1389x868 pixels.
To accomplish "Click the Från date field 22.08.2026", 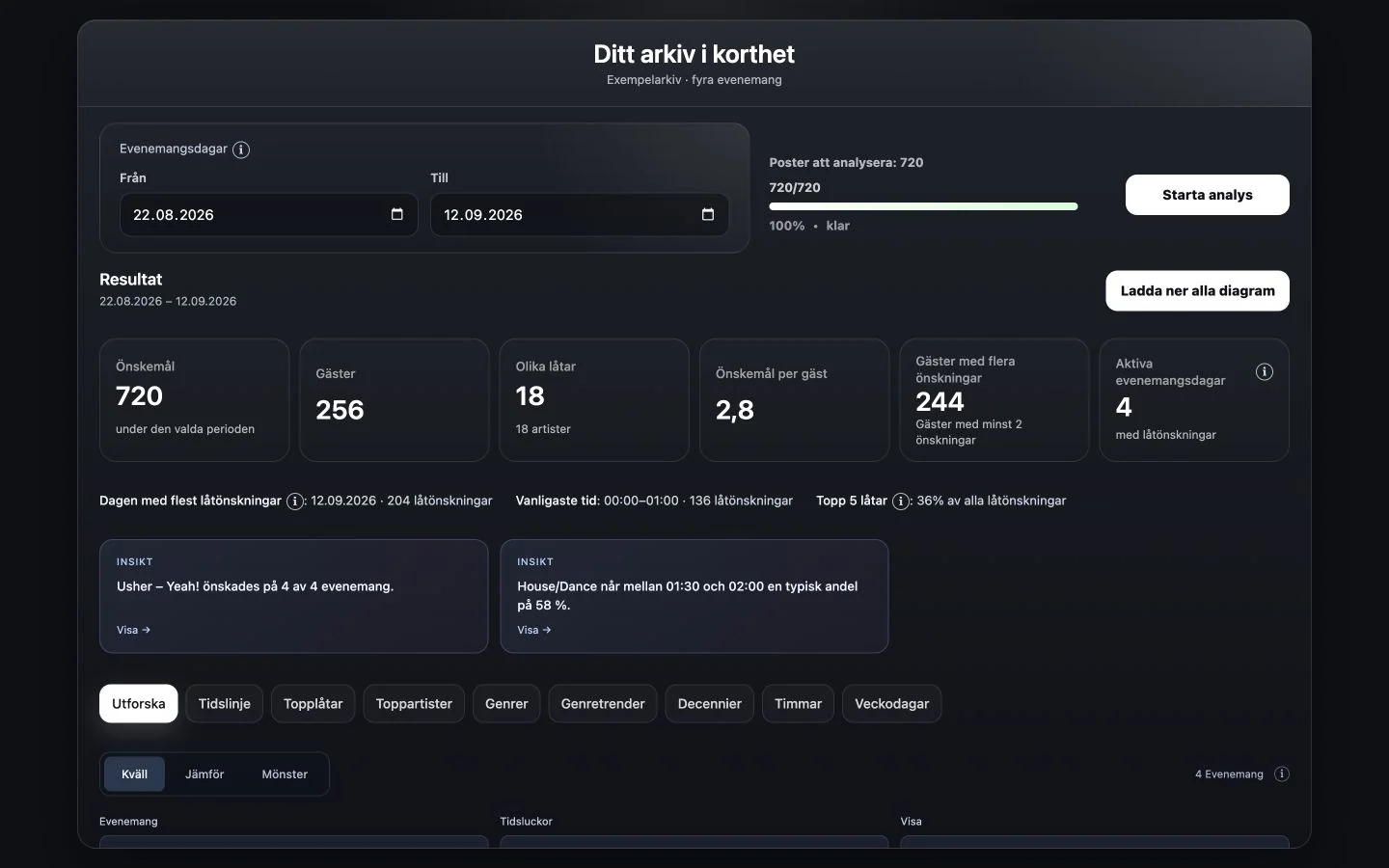I will click(268, 214).
